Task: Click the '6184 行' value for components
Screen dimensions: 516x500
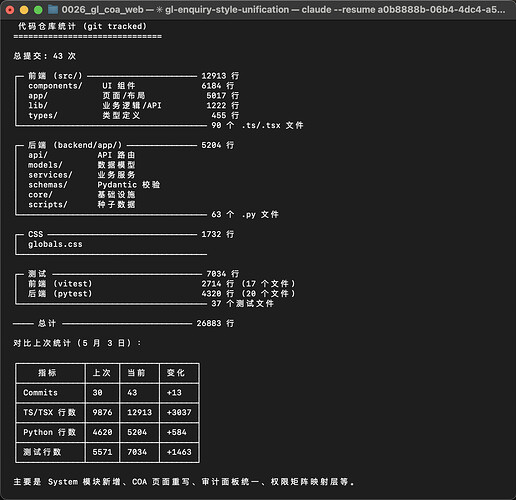Action: (218, 86)
